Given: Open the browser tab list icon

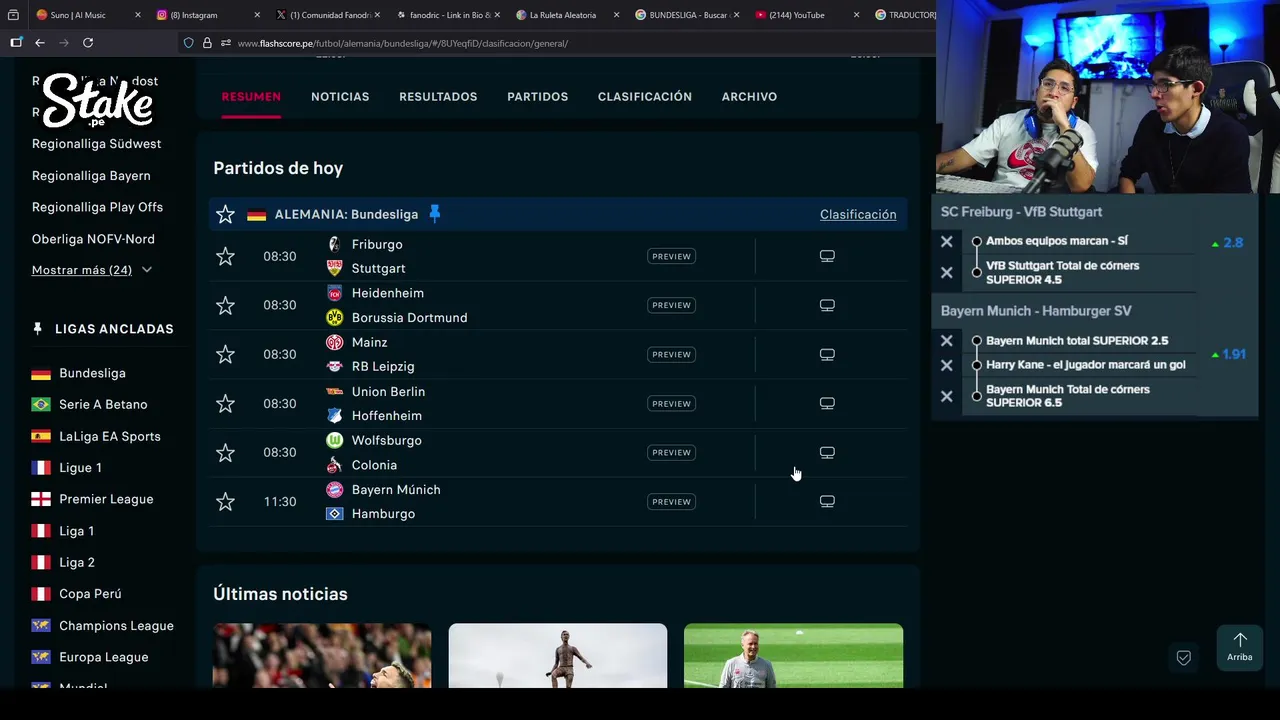Looking at the screenshot, I should (x=13, y=15).
